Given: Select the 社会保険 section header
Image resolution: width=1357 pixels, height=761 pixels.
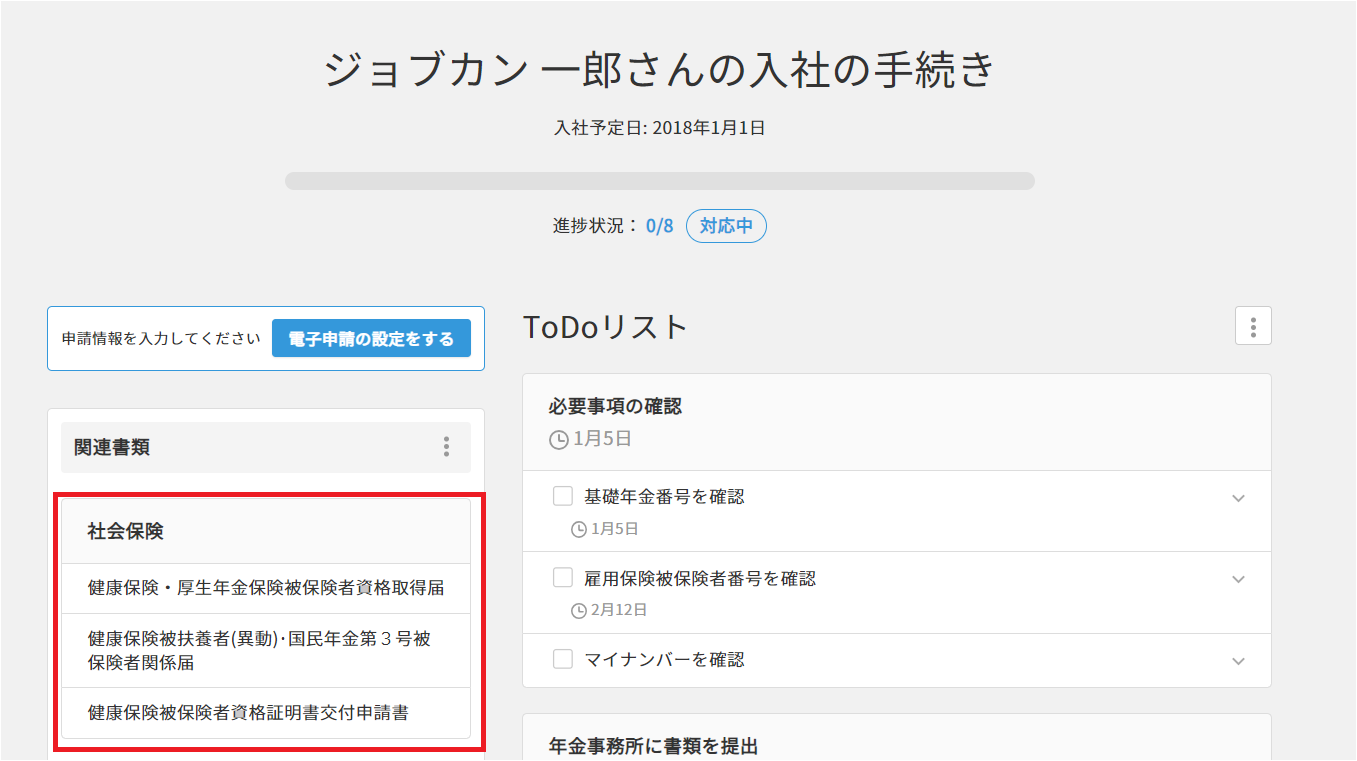Looking at the screenshot, I should [x=126, y=532].
